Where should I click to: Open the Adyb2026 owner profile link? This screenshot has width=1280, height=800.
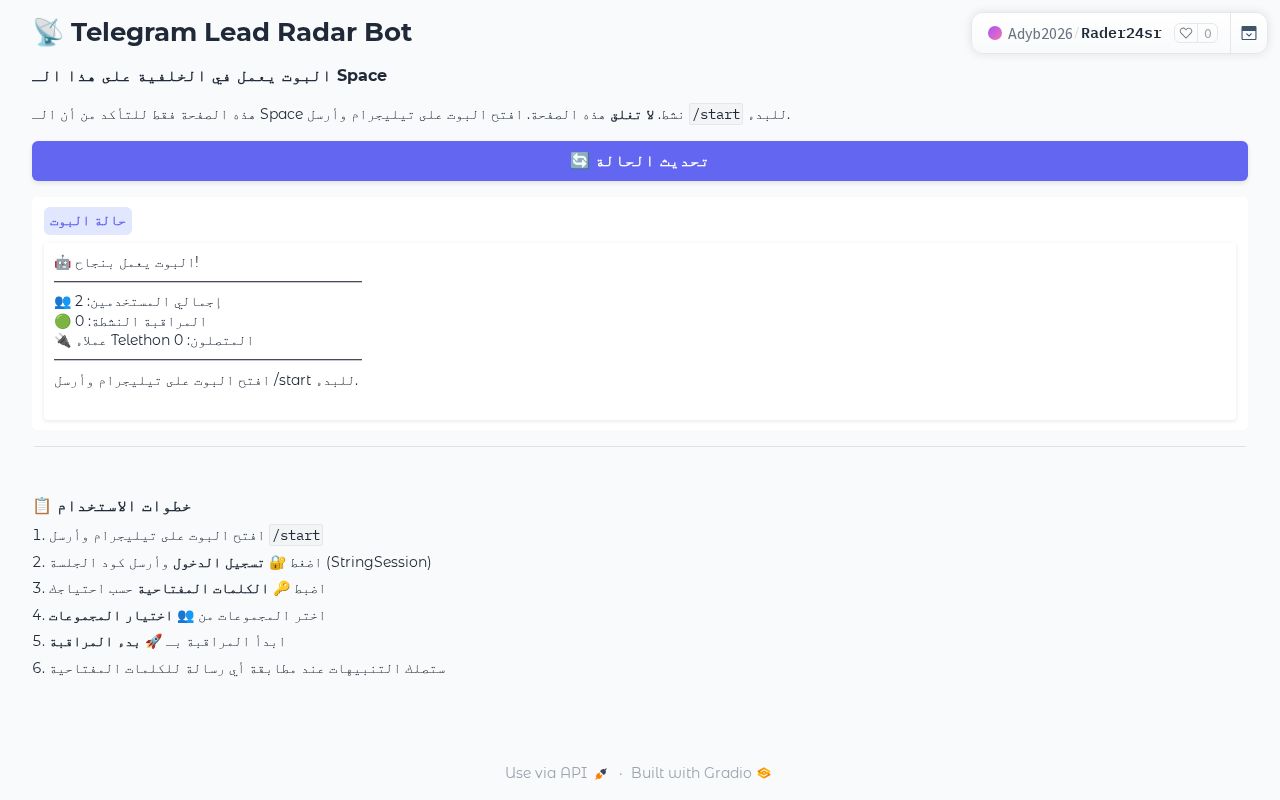point(1040,33)
